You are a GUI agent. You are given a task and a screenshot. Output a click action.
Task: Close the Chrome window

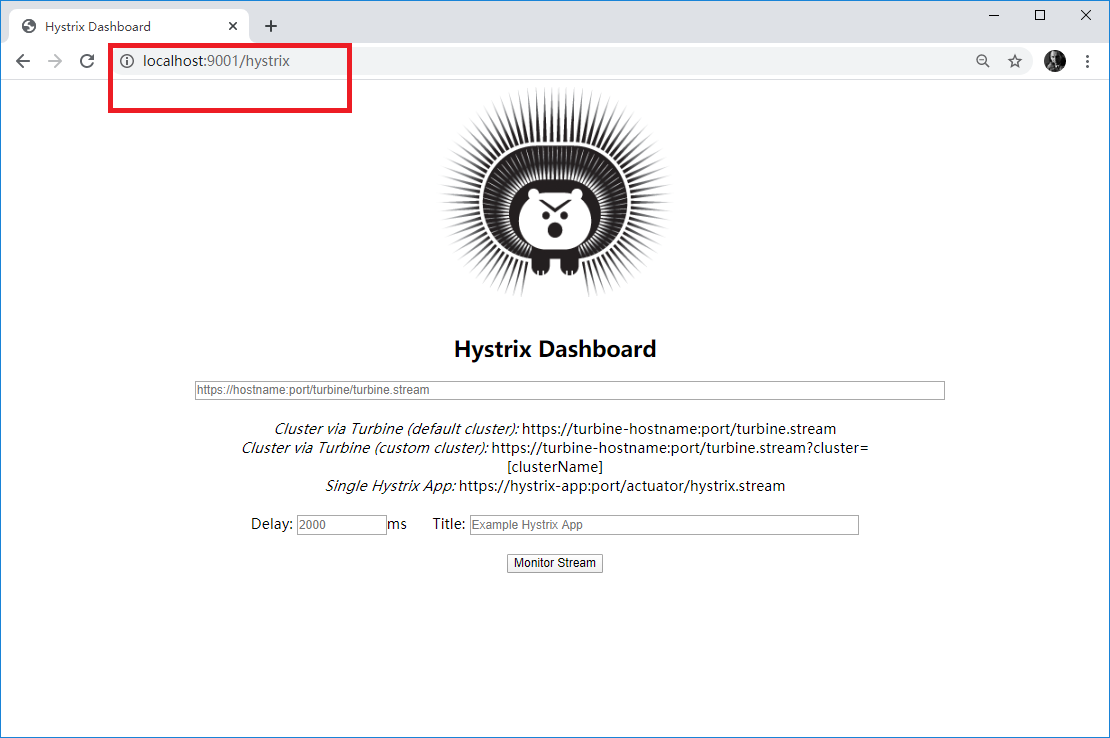click(x=1086, y=16)
